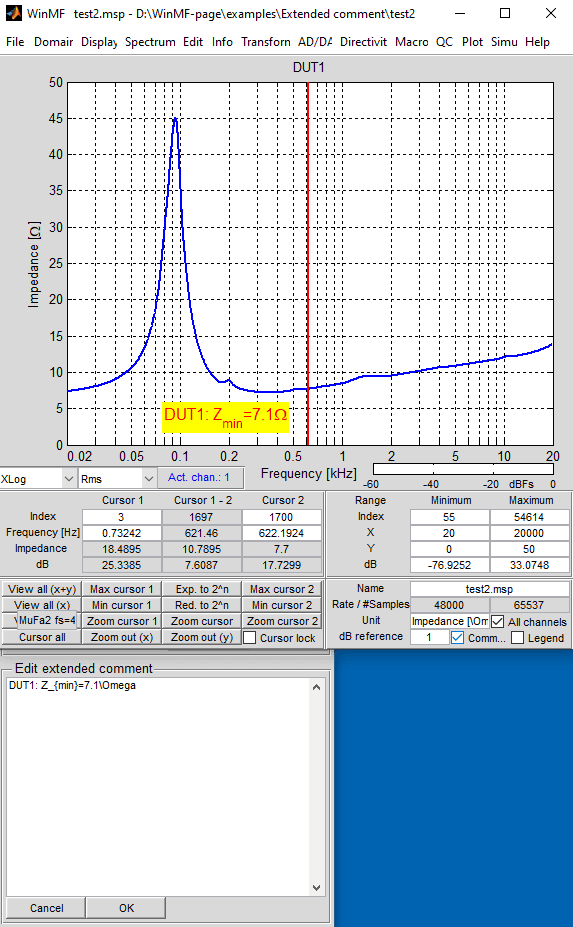The width and height of the screenshot is (573, 927).
Task: Click the Act. chan.: 1 button
Action: [x=199, y=478]
